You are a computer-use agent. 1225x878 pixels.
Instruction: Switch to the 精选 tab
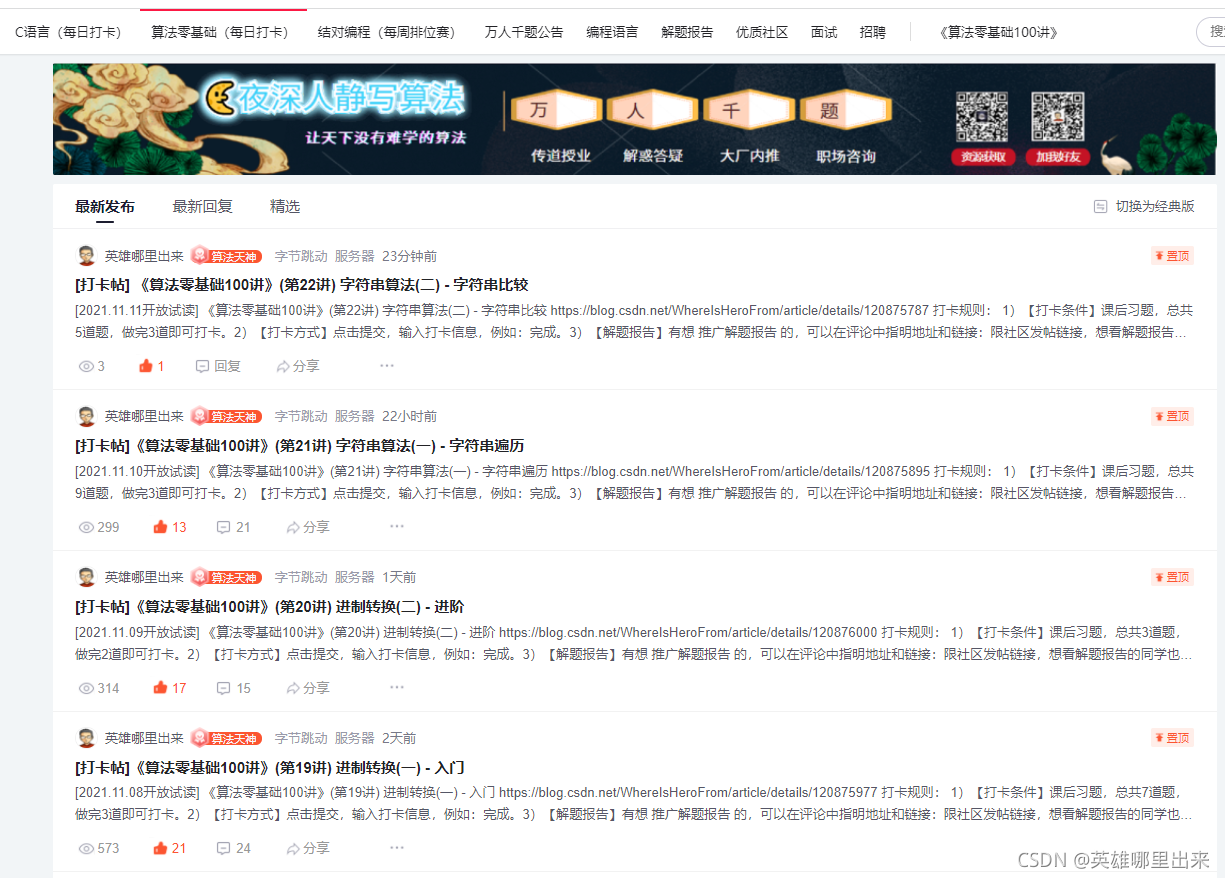(285, 206)
